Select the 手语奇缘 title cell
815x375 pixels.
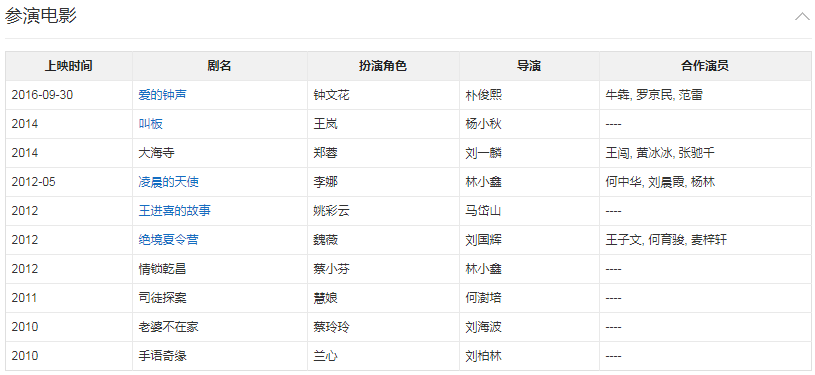(220, 356)
